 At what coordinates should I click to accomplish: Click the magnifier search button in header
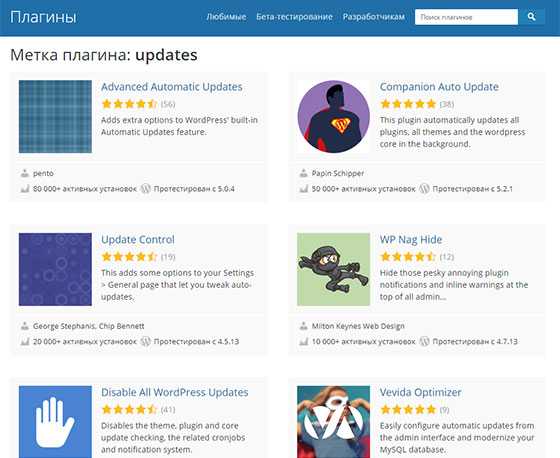(531, 17)
